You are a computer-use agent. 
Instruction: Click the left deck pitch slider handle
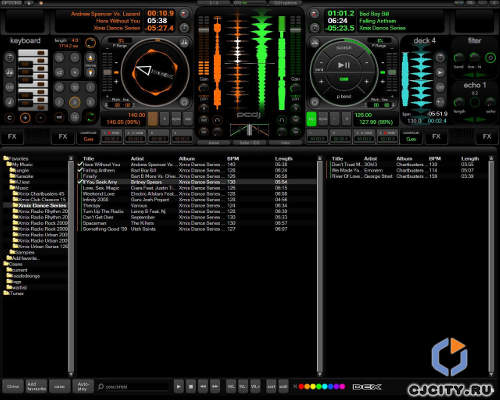pyautogui.click(x=107, y=72)
